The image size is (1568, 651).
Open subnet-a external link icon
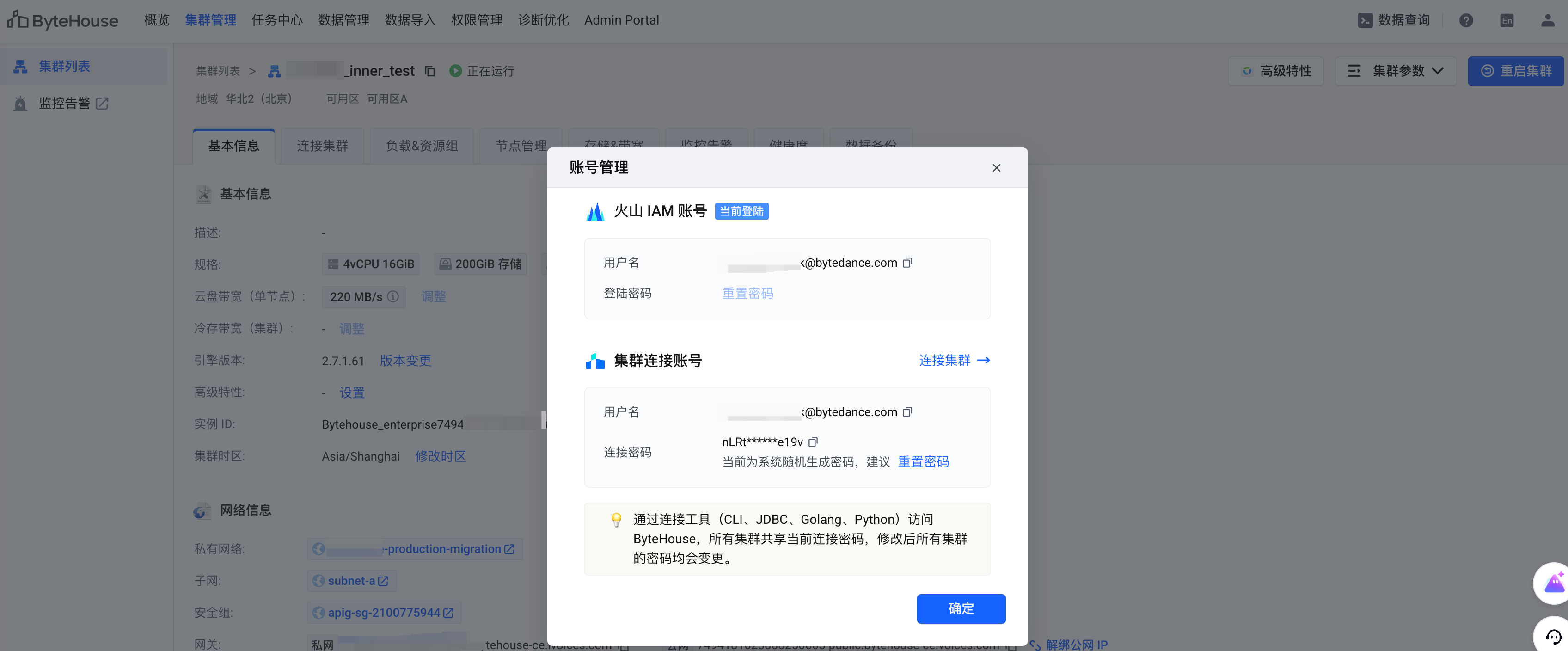pyautogui.click(x=383, y=581)
